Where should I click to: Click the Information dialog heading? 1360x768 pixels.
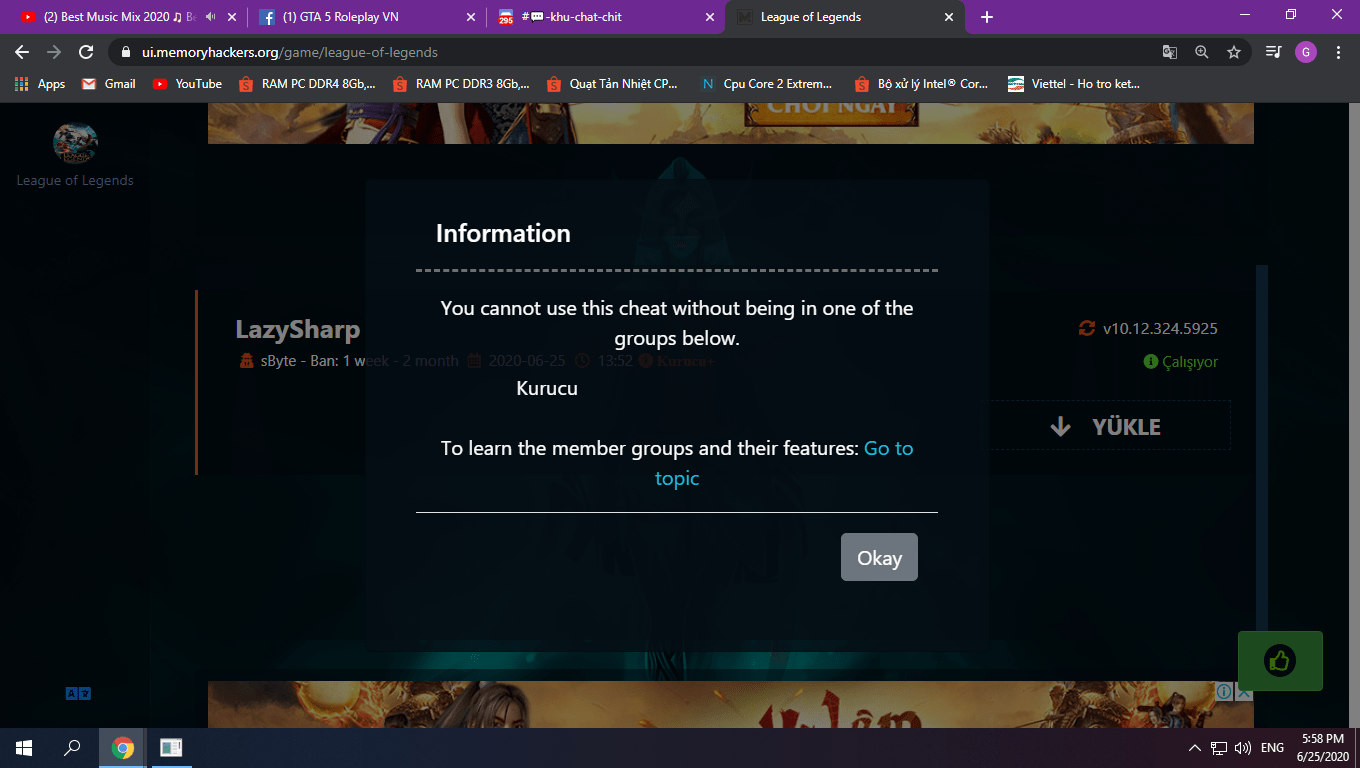tap(503, 233)
